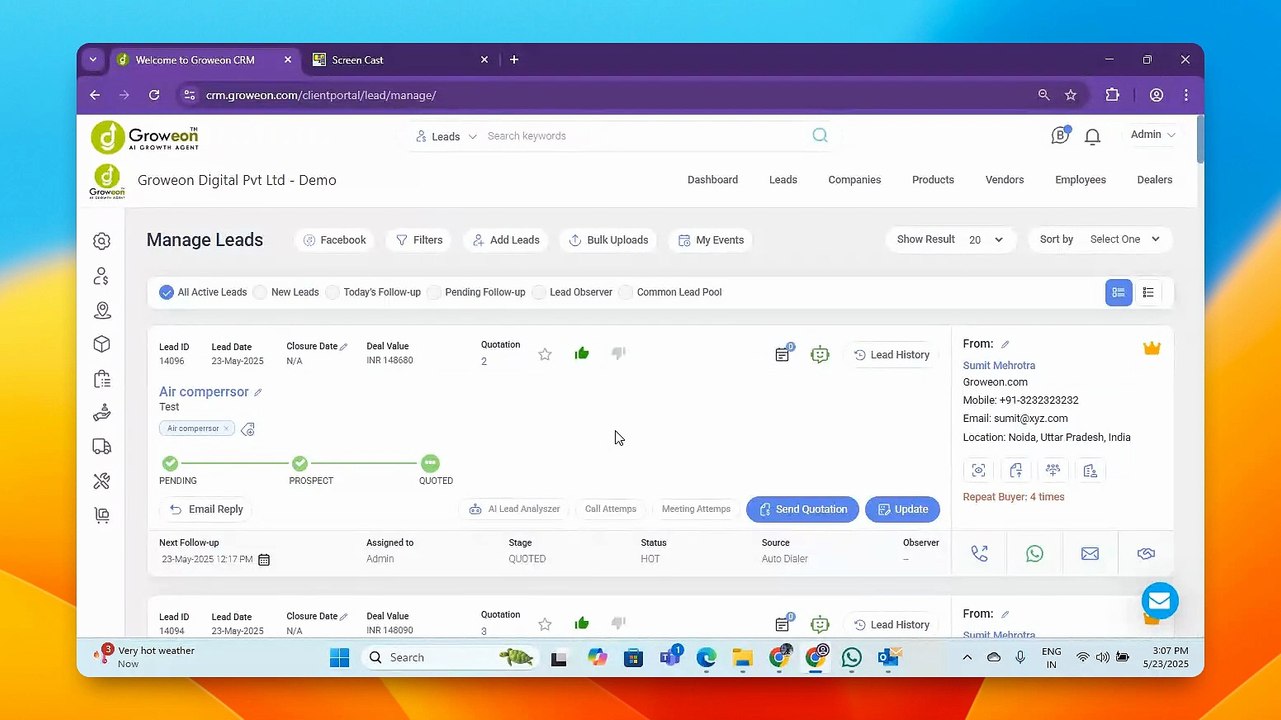
Task: Open Vendors menu
Action: [1005, 180]
